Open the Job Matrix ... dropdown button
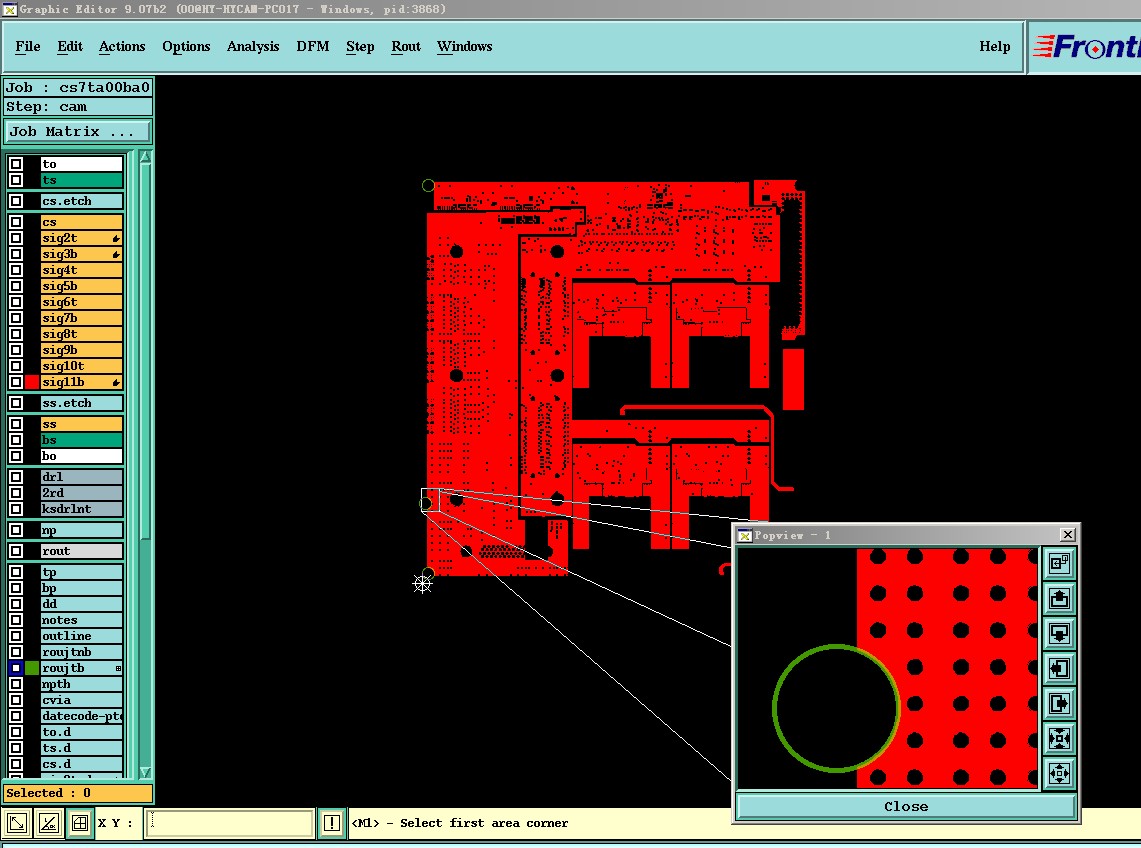 [x=78, y=132]
